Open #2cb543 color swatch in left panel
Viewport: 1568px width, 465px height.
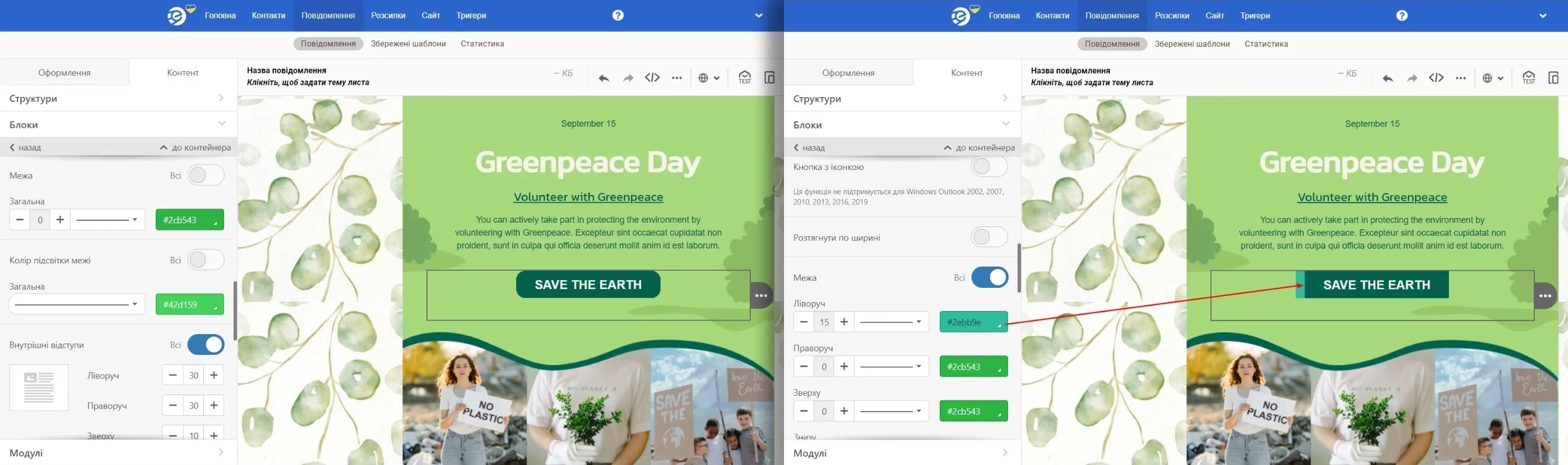(190, 220)
